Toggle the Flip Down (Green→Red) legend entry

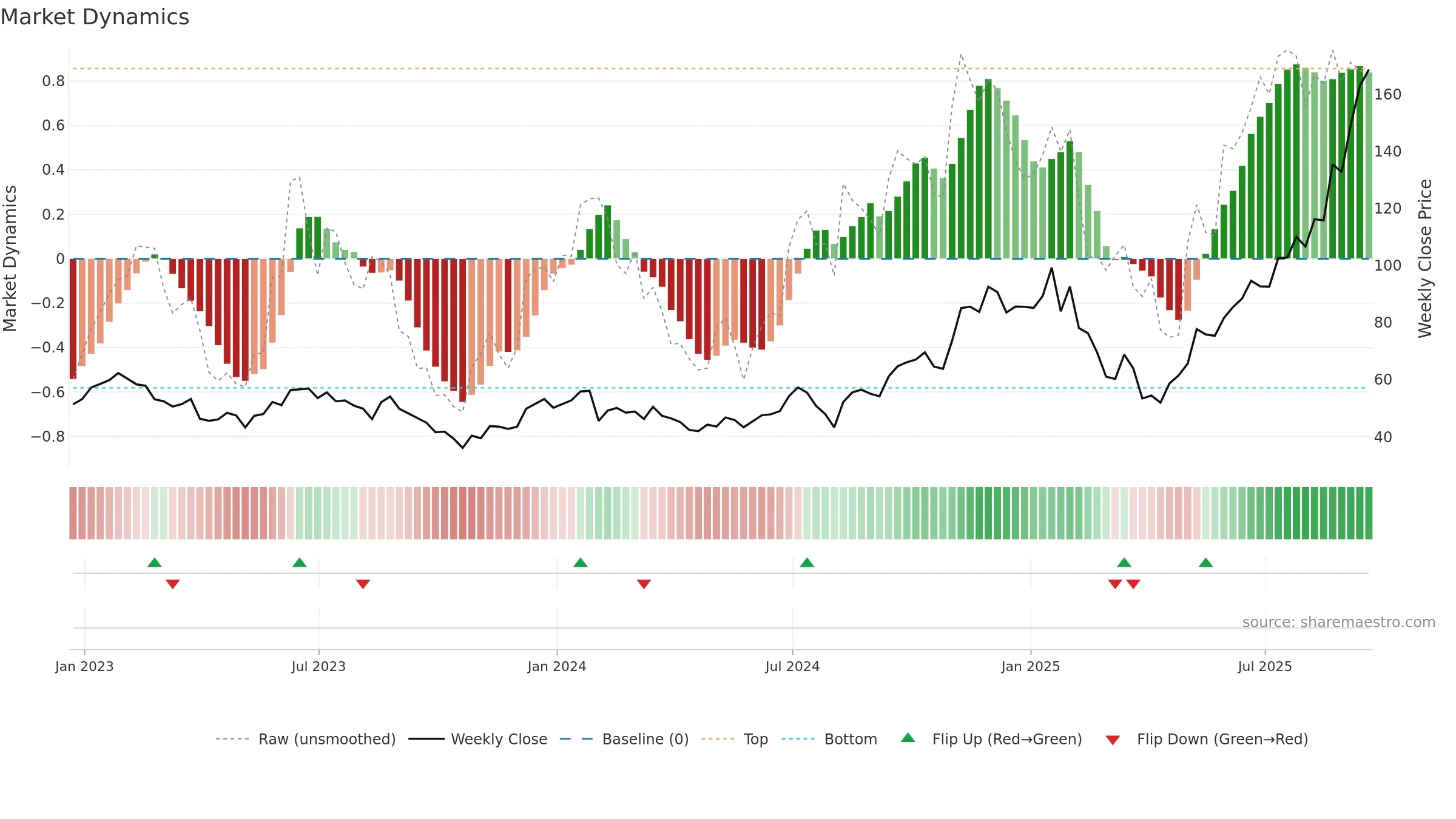pos(1207,739)
